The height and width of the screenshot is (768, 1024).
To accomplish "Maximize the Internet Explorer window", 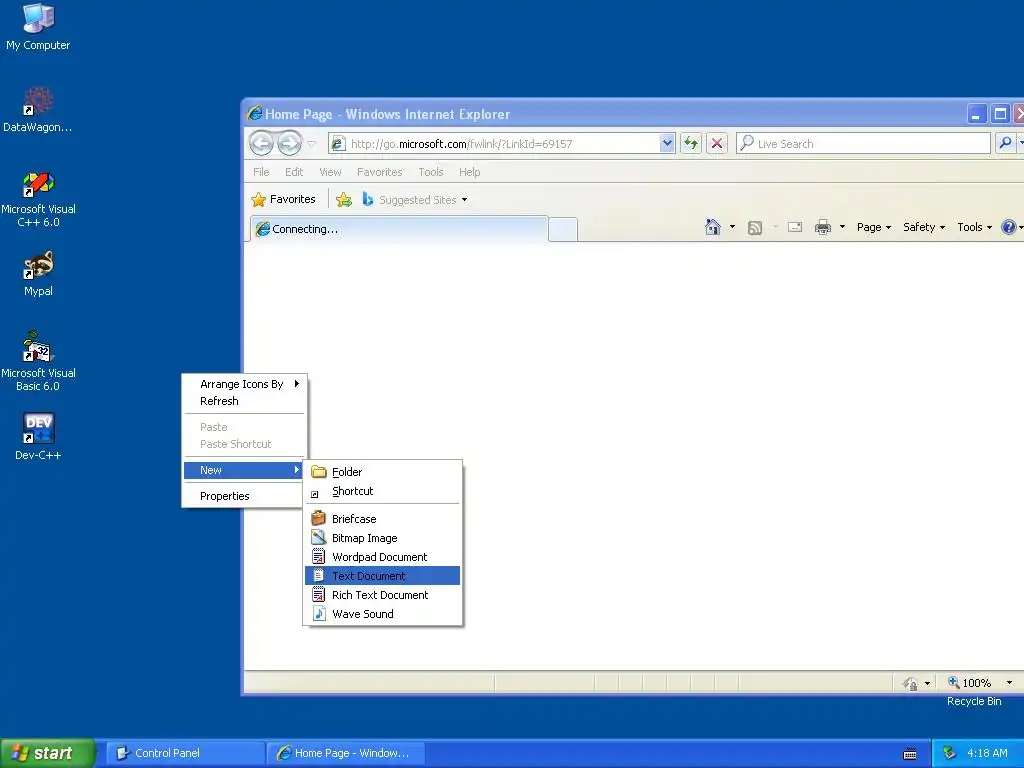I will click(1000, 114).
